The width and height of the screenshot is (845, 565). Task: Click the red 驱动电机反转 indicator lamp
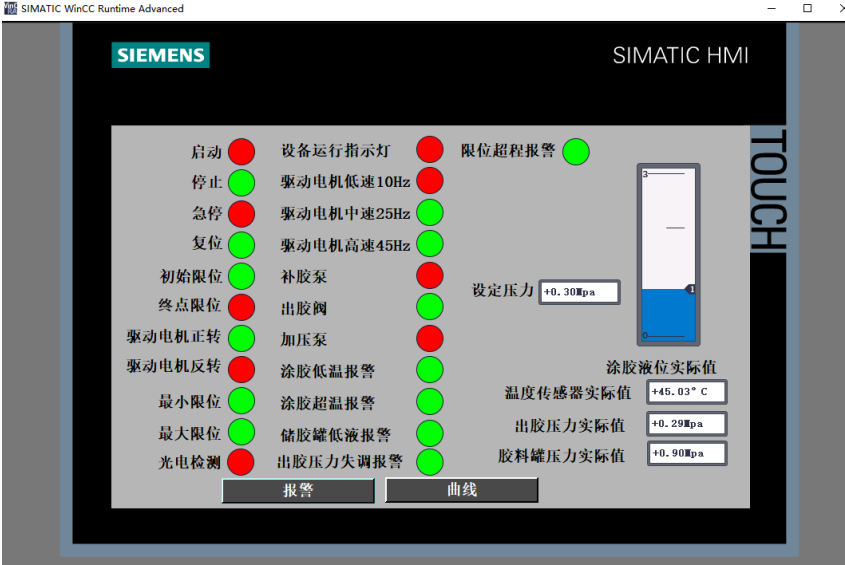click(241, 369)
